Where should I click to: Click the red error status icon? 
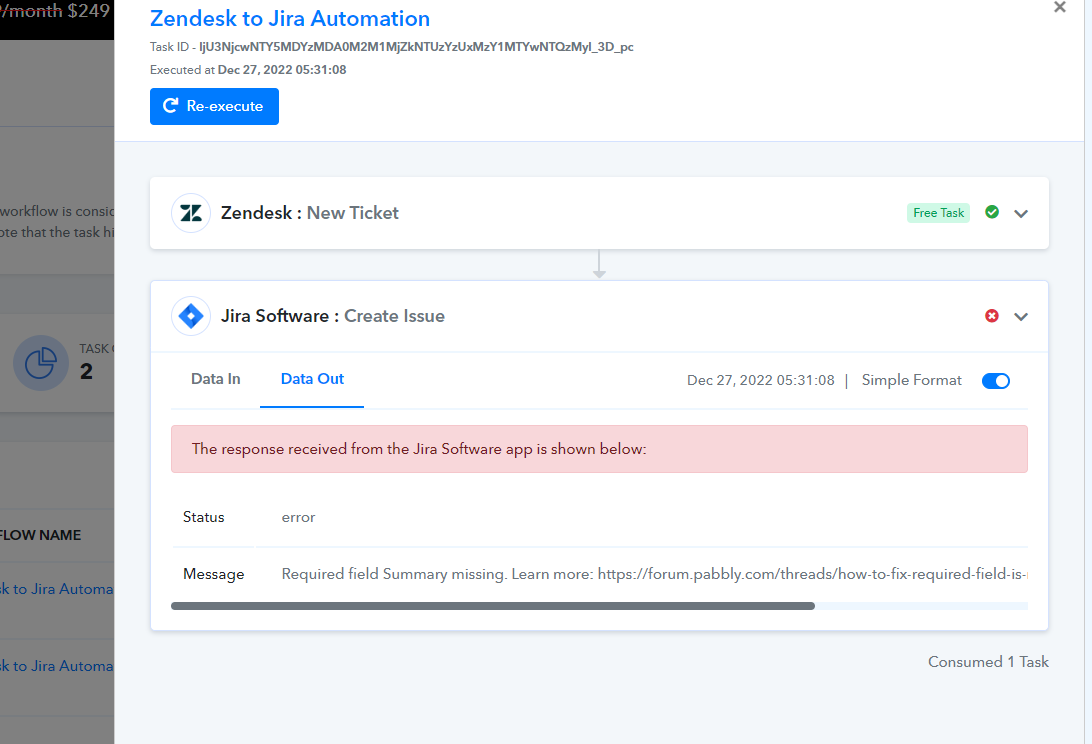click(x=992, y=316)
